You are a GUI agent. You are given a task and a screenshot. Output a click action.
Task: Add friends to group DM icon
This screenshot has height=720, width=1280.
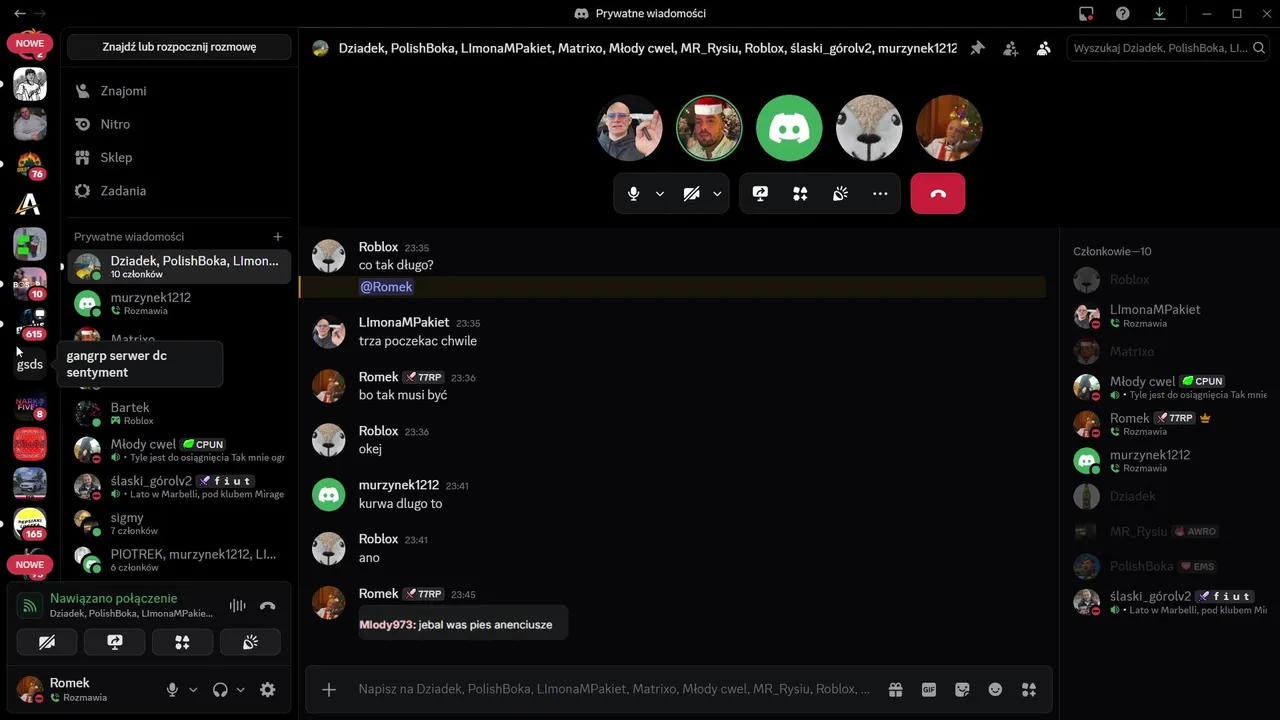pos(1011,48)
